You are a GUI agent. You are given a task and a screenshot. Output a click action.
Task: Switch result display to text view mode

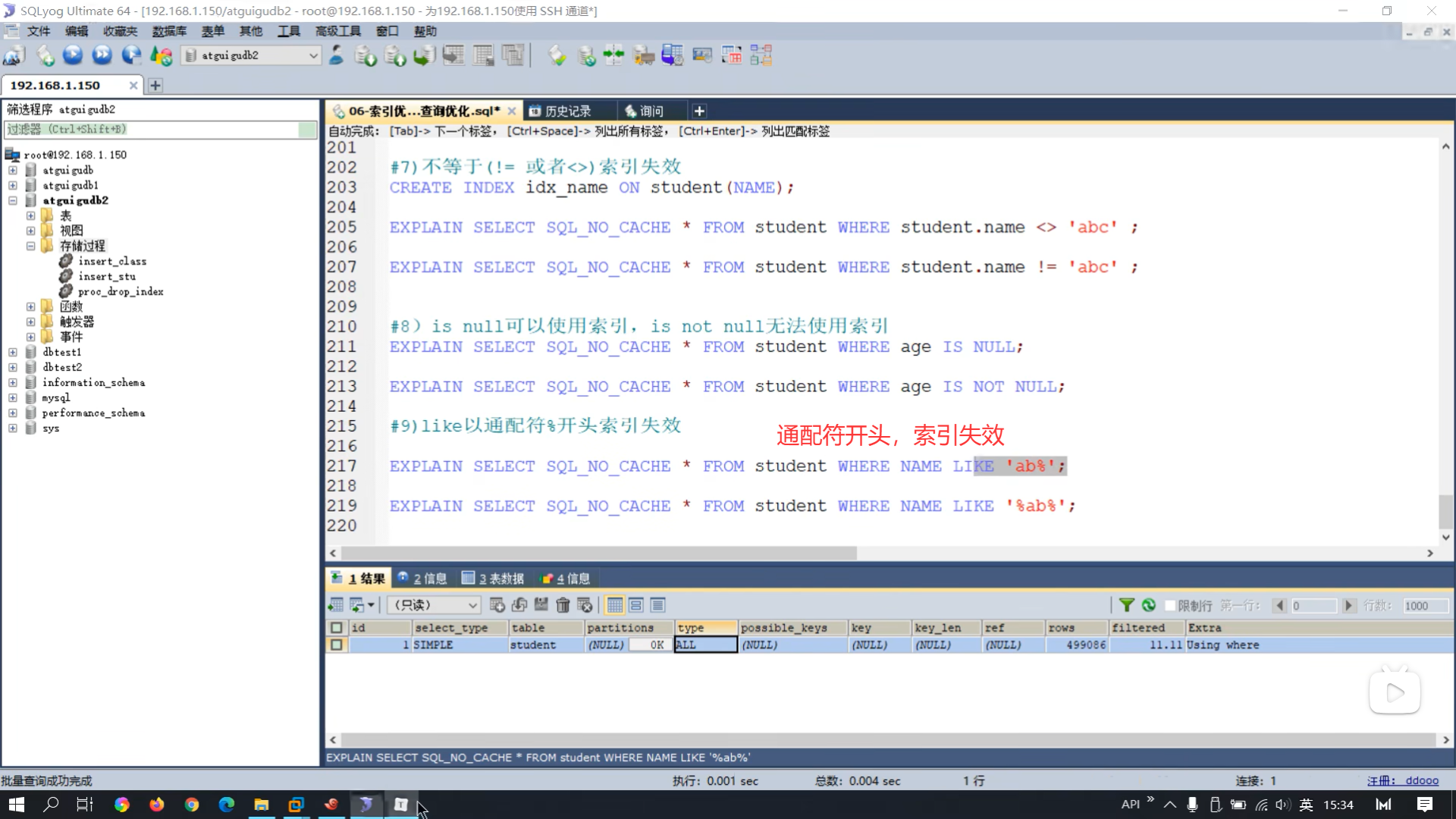click(657, 605)
